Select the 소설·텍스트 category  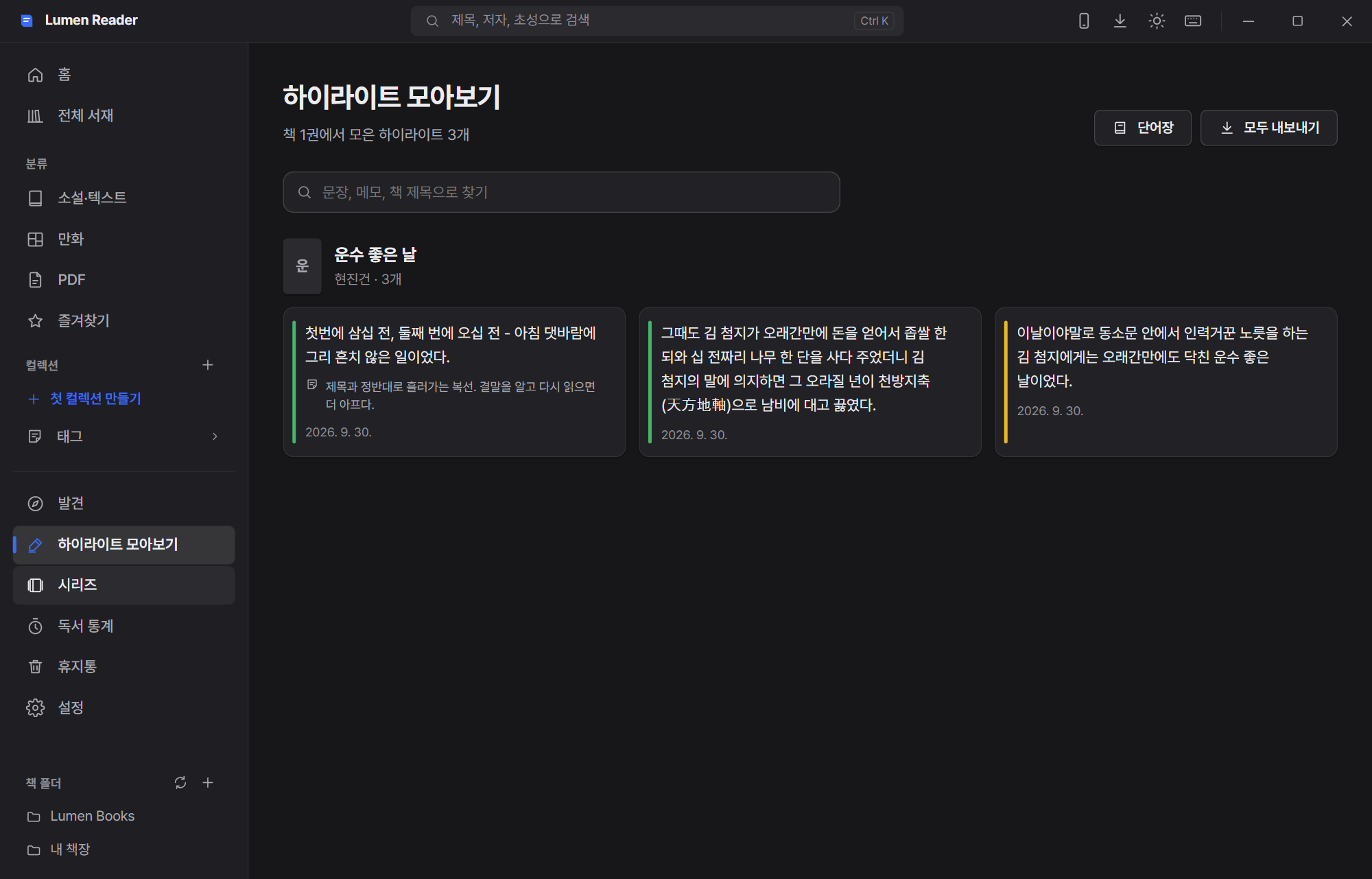coord(123,198)
